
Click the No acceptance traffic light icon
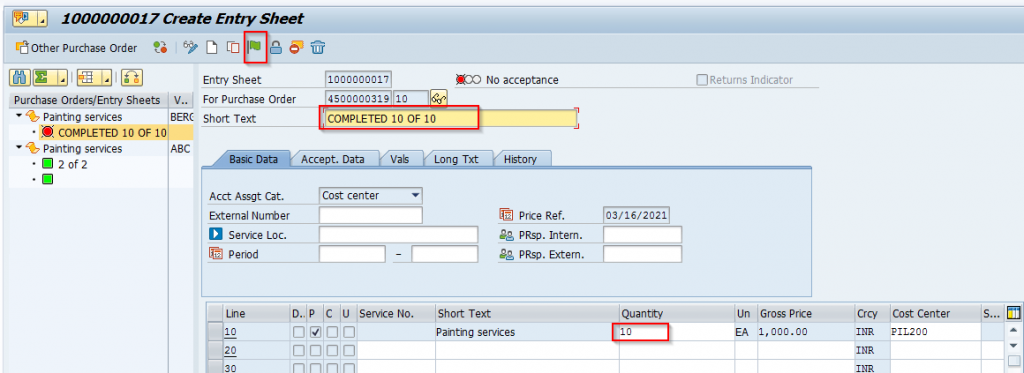[x=468, y=80]
